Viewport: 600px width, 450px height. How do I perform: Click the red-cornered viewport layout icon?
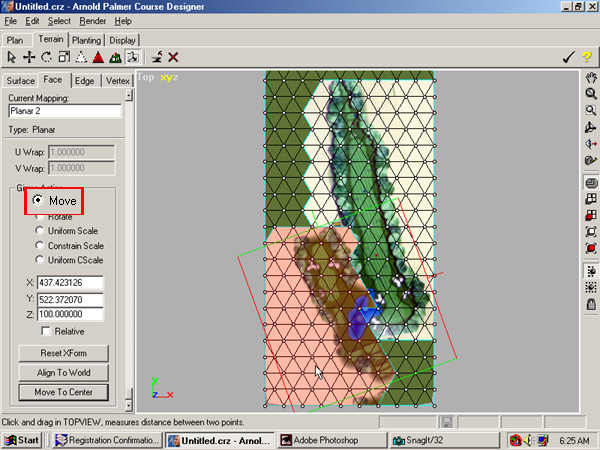point(591,215)
